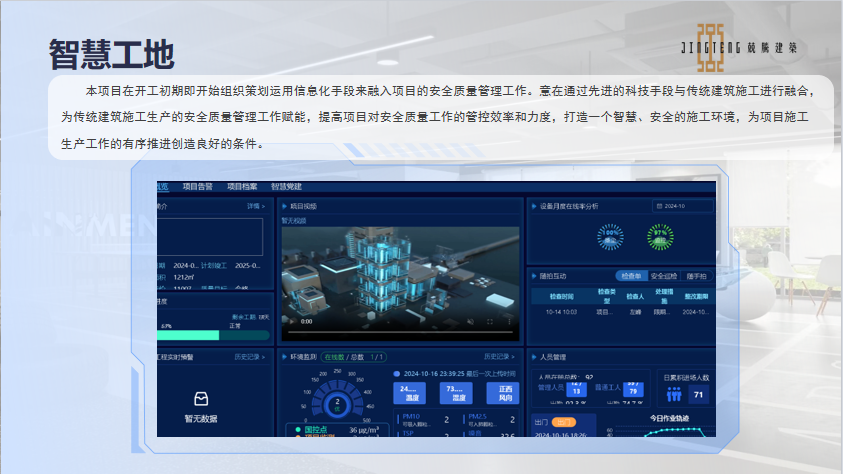Viewport: 843px width, 474px height.
Task: Open the 智慧党建 tab
Action: 286,186
